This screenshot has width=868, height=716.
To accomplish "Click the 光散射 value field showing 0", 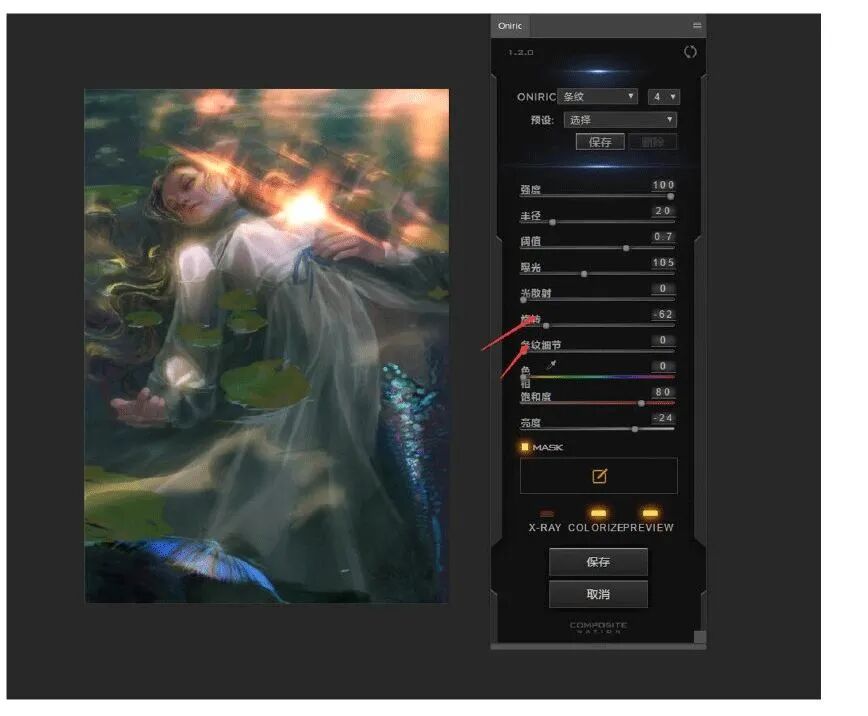I will [663, 289].
